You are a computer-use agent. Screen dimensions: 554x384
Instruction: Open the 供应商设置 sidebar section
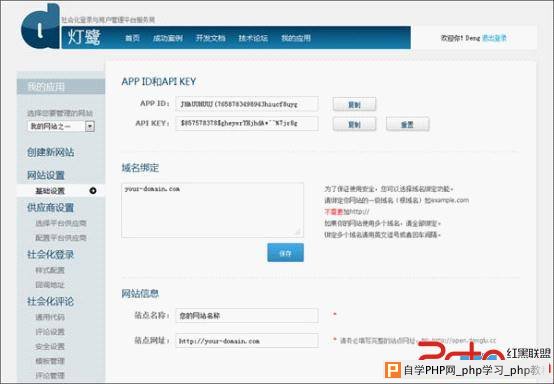(51, 208)
